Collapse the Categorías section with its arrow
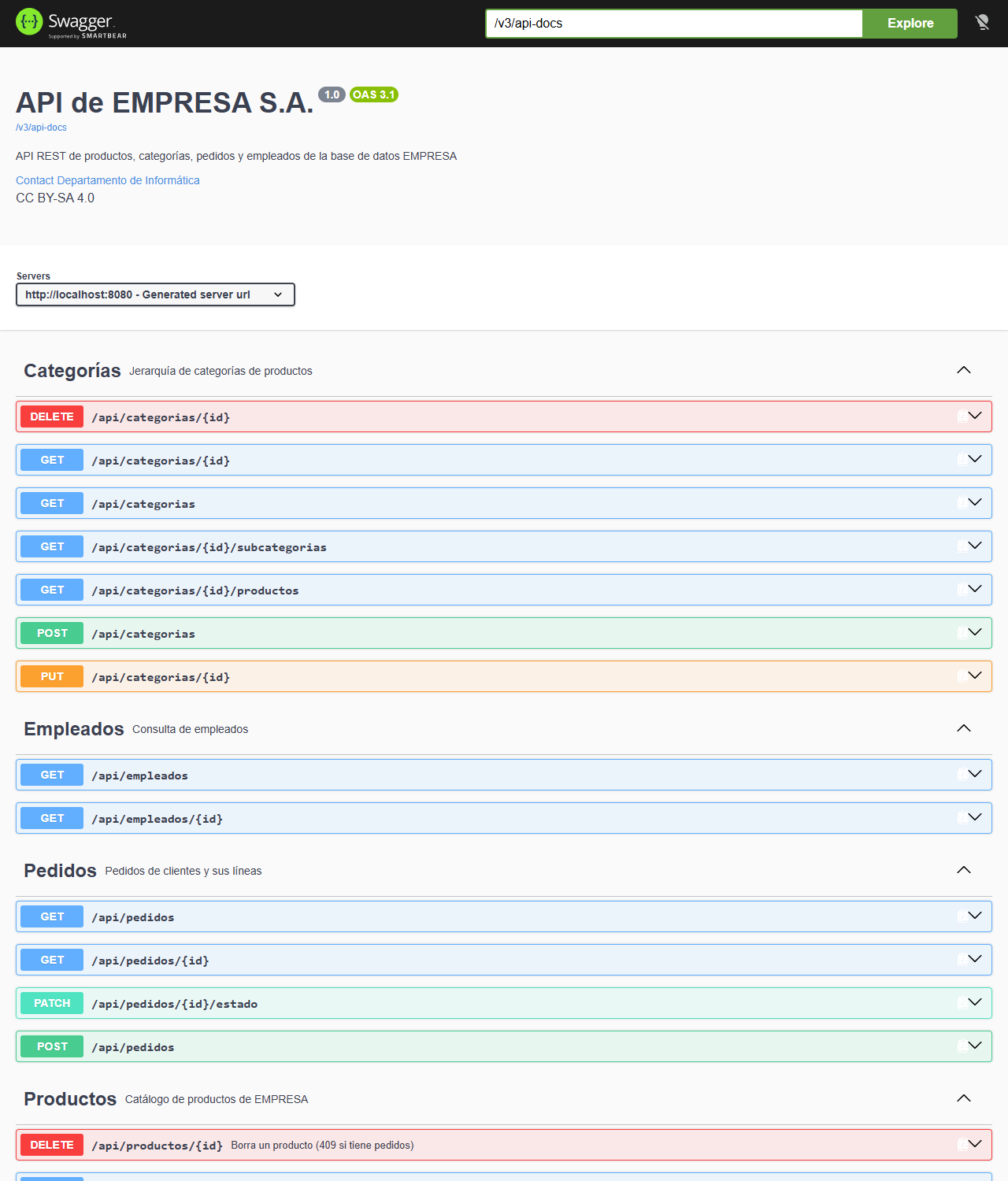The width and height of the screenshot is (1008, 1181). point(964,370)
